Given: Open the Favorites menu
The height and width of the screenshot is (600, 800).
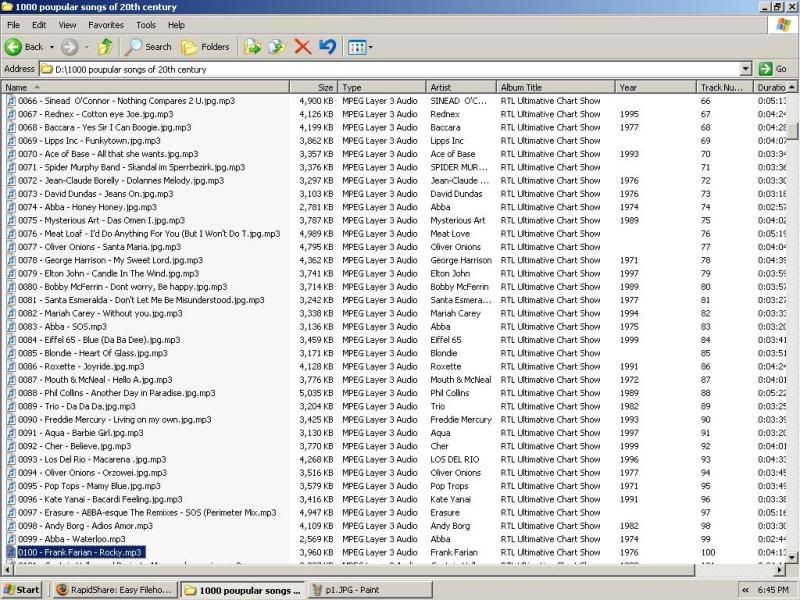Looking at the screenshot, I should [x=106, y=24].
